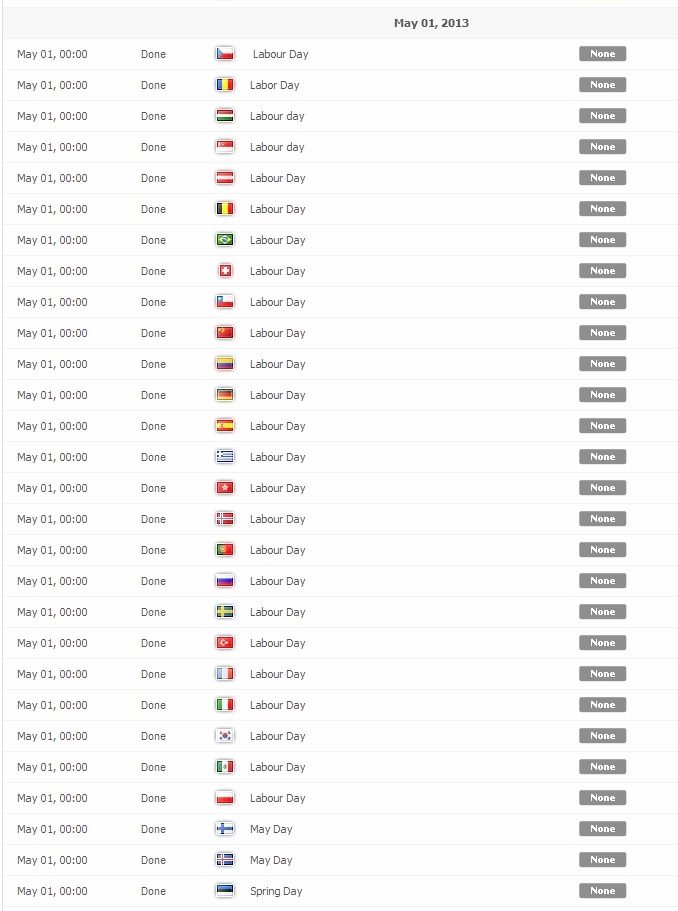678x911 pixels.
Task: Open Finland's May Day event
Action: pos(271,829)
